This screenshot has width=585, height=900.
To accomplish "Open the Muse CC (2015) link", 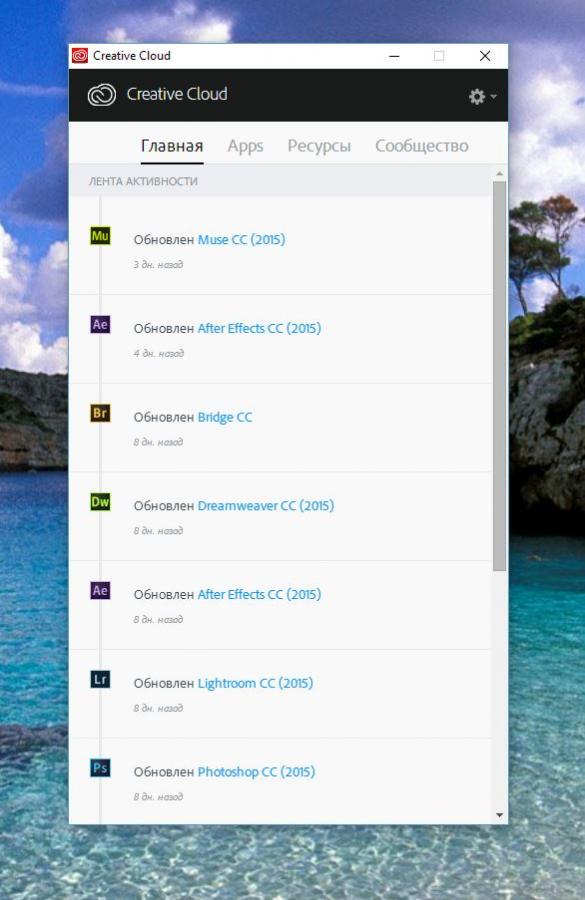I will coord(241,240).
